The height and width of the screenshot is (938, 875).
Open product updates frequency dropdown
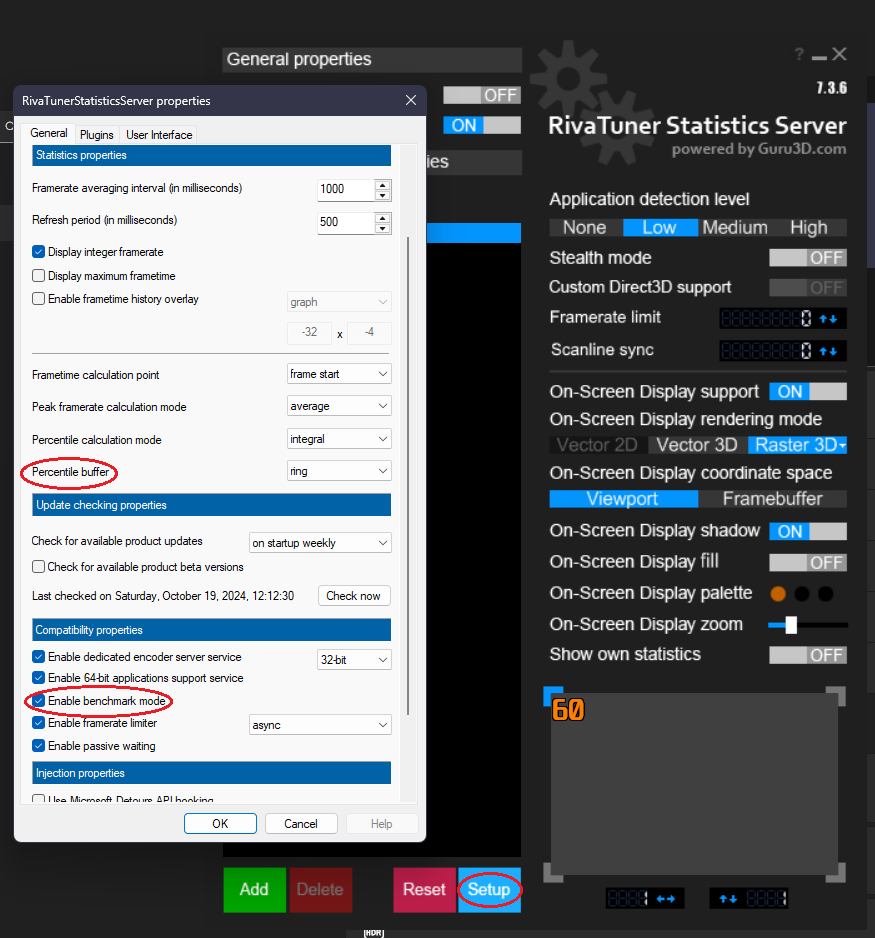(x=320, y=543)
